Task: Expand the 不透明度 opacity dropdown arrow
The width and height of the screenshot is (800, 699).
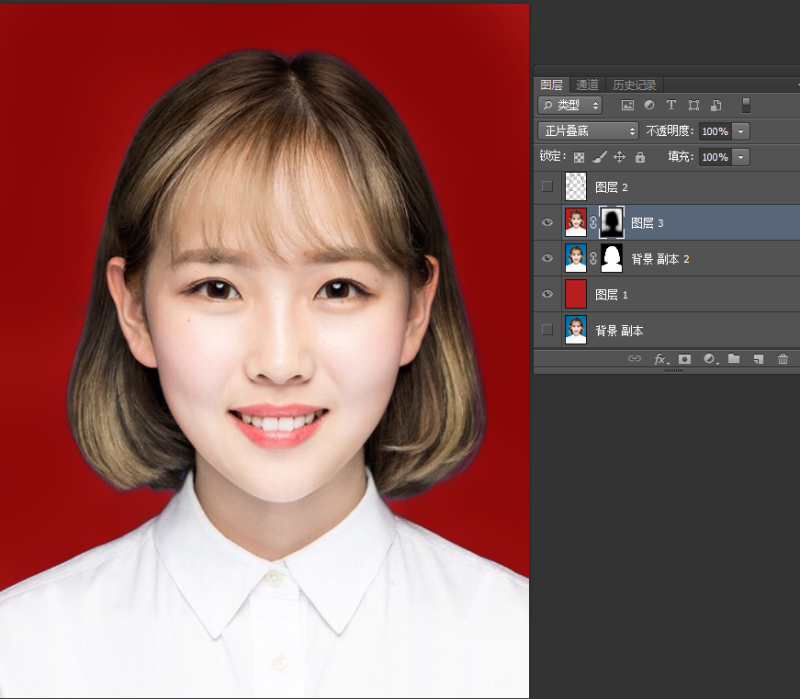Action: pyautogui.click(x=741, y=131)
